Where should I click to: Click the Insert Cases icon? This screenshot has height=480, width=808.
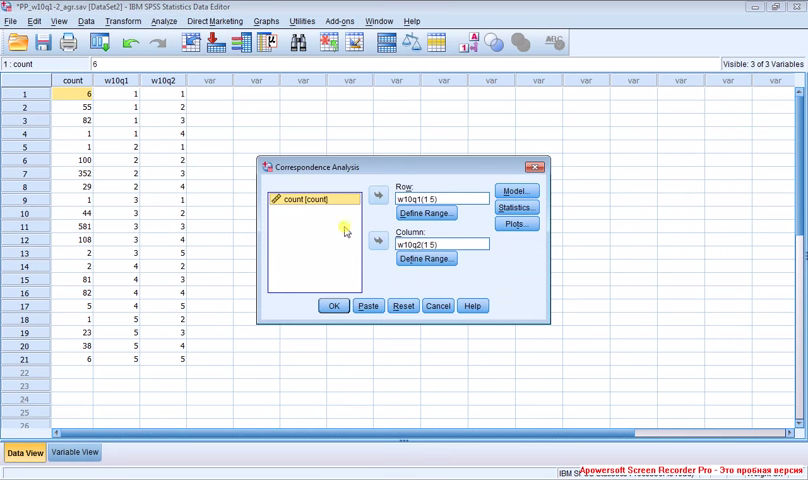(329, 42)
